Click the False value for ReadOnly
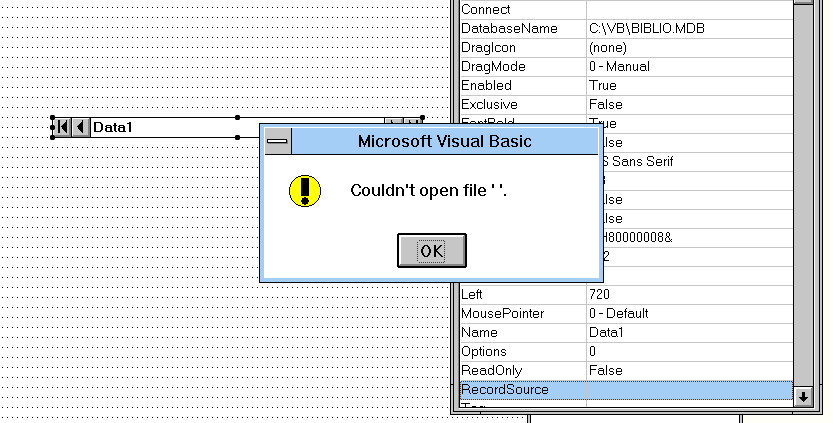 [x=606, y=370]
